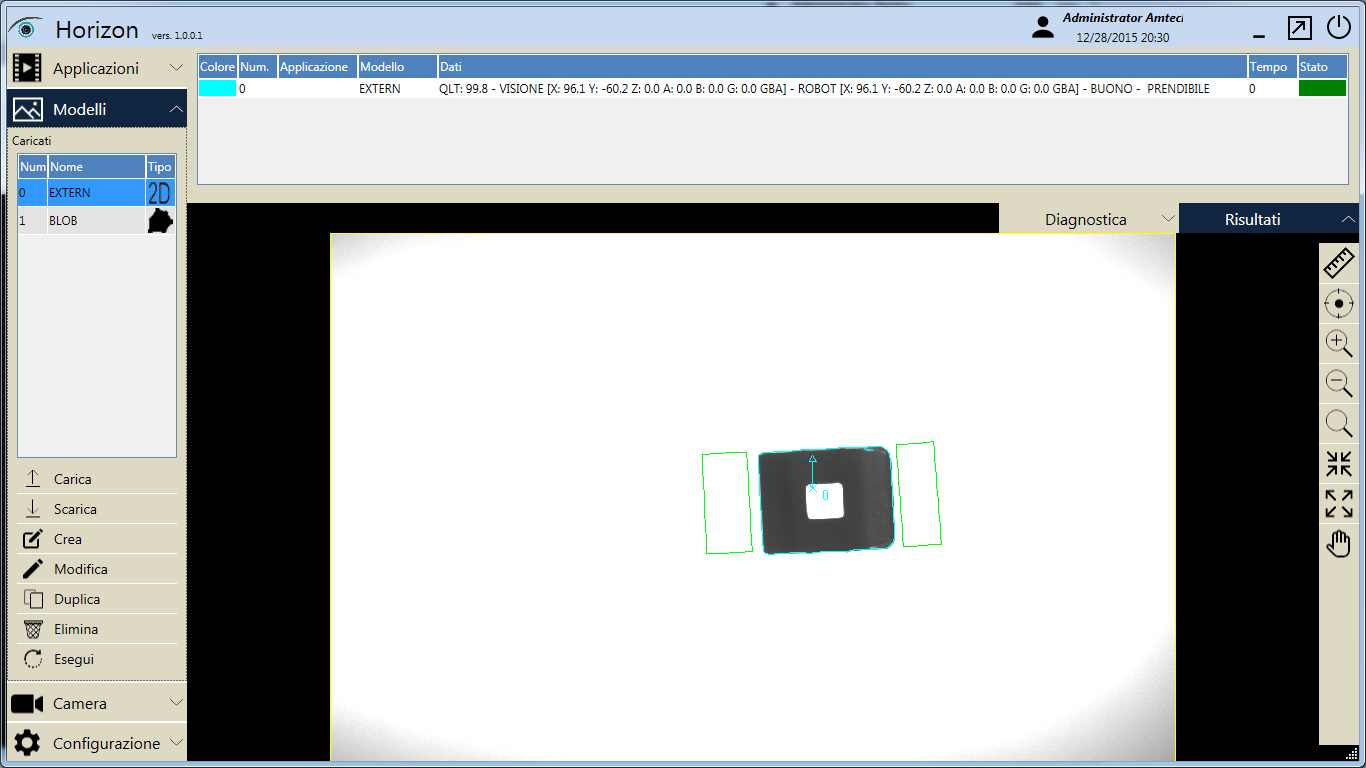
Task: Click the green Stato indicator
Action: click(1322, 89)
